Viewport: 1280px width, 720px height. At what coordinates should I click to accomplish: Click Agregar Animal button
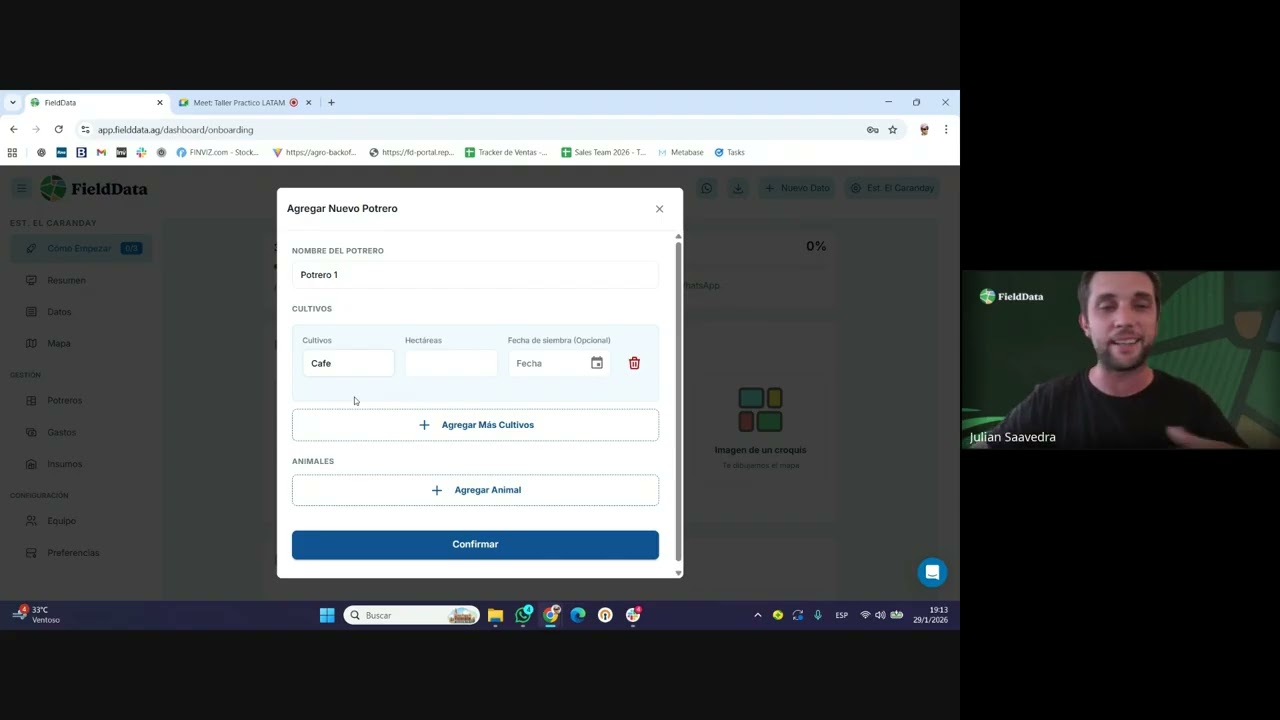pyautogui.click(x=475, y=490)
